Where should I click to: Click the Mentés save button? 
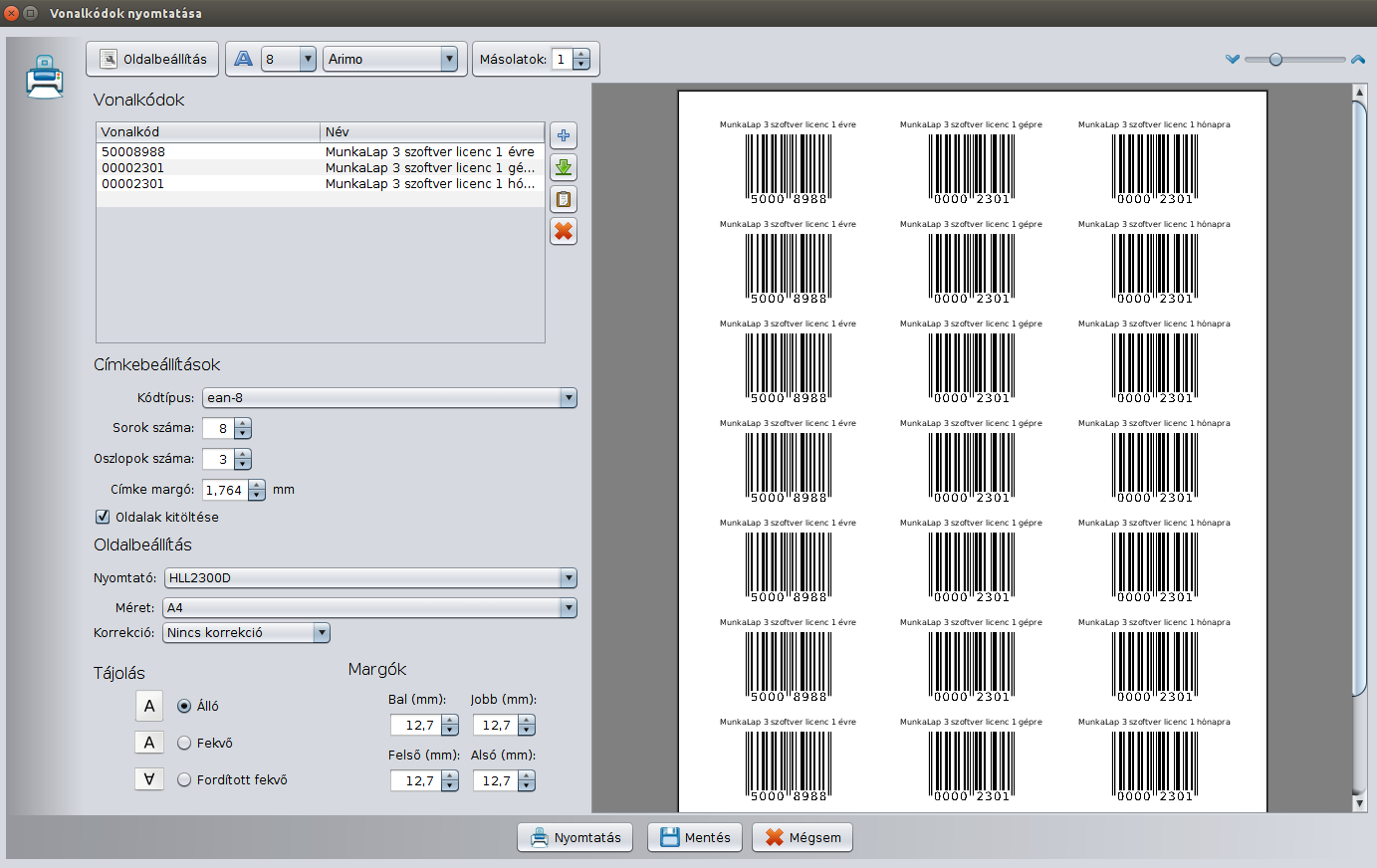(x=695, y=837)
